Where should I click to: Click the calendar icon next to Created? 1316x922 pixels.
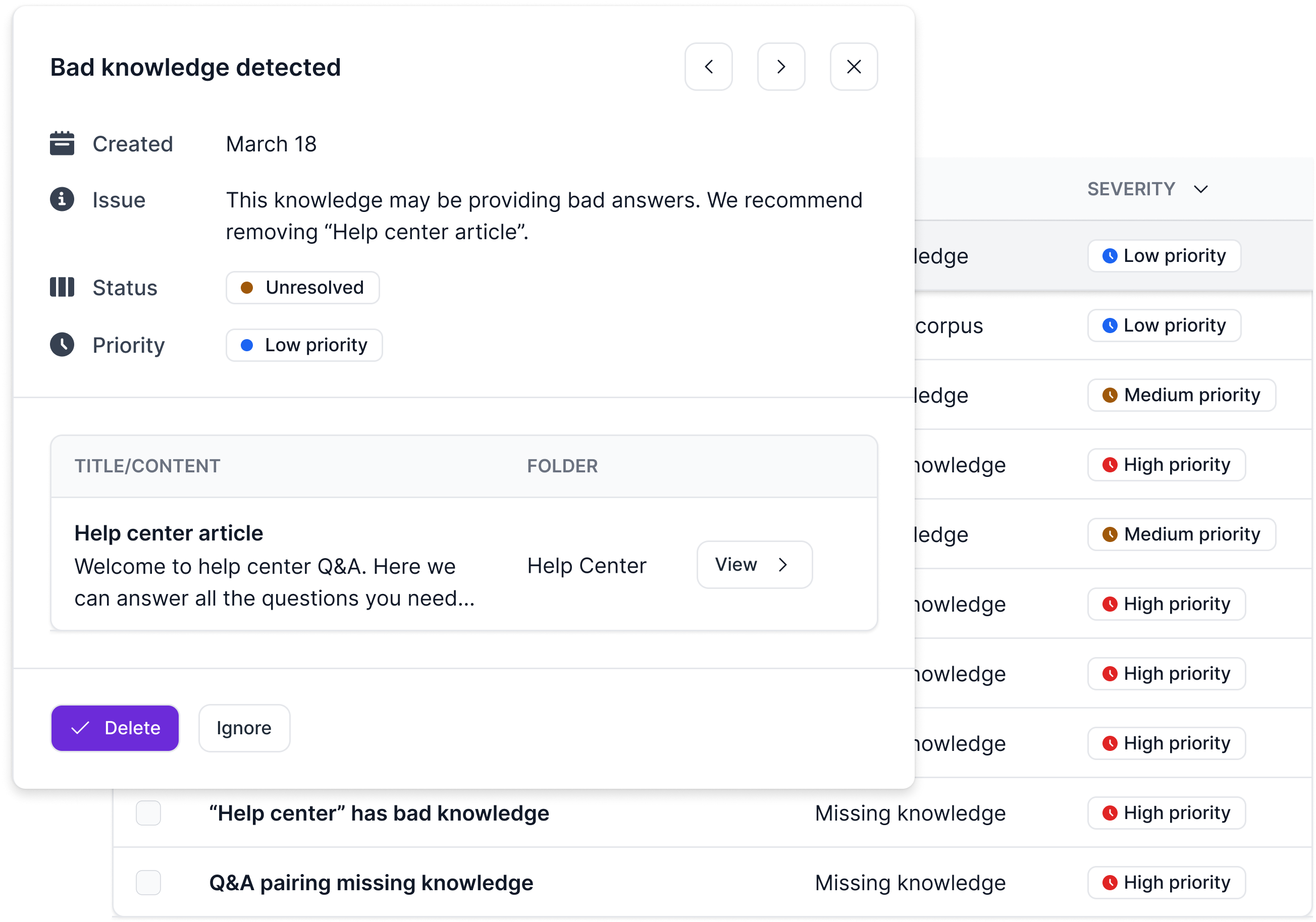(x=62, y=143)
